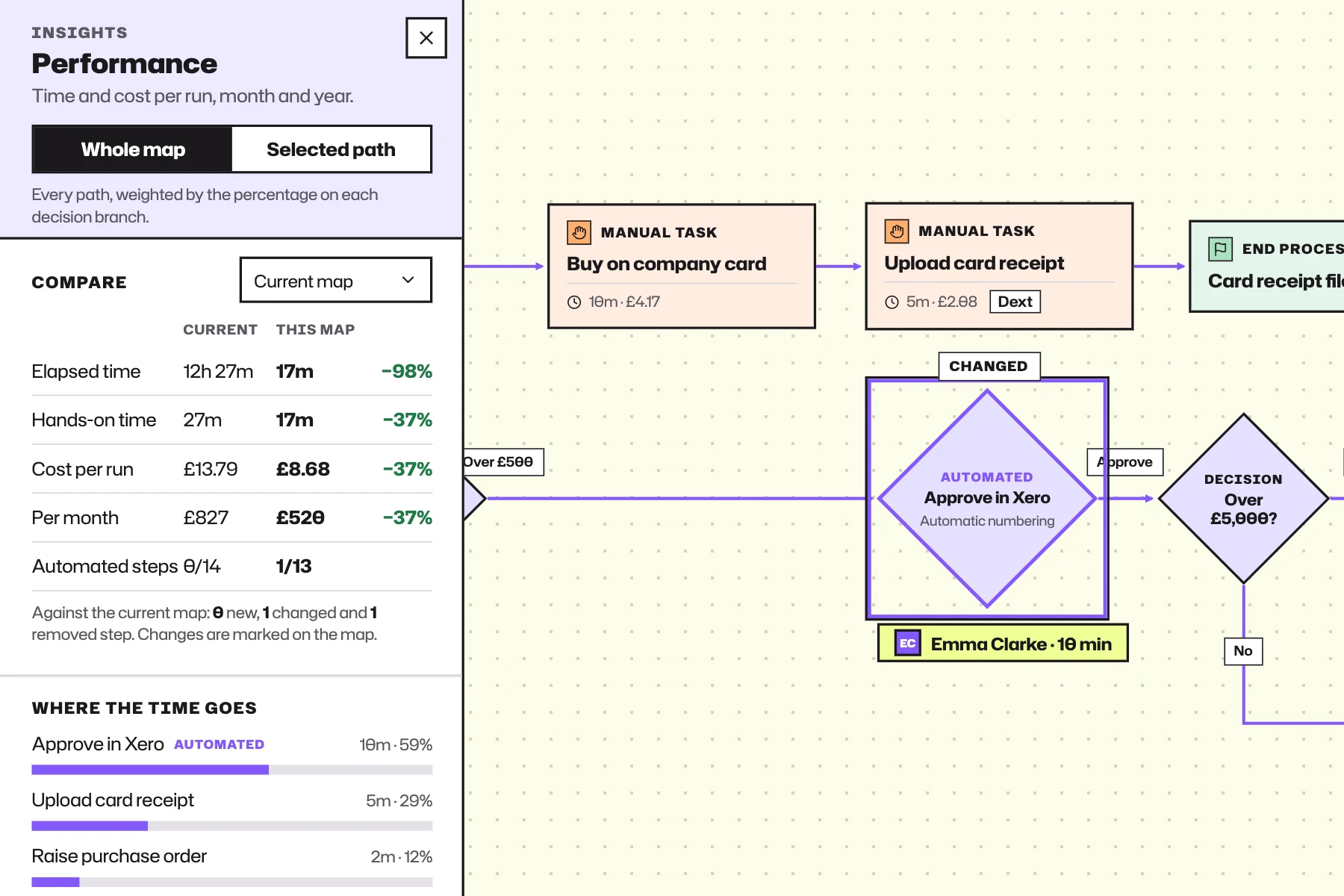Image resolution: width=1344 pixels, height=896 pixels.
Task: Click the hand icon on Upload card receipt
Action: click(x=897, y=231)
